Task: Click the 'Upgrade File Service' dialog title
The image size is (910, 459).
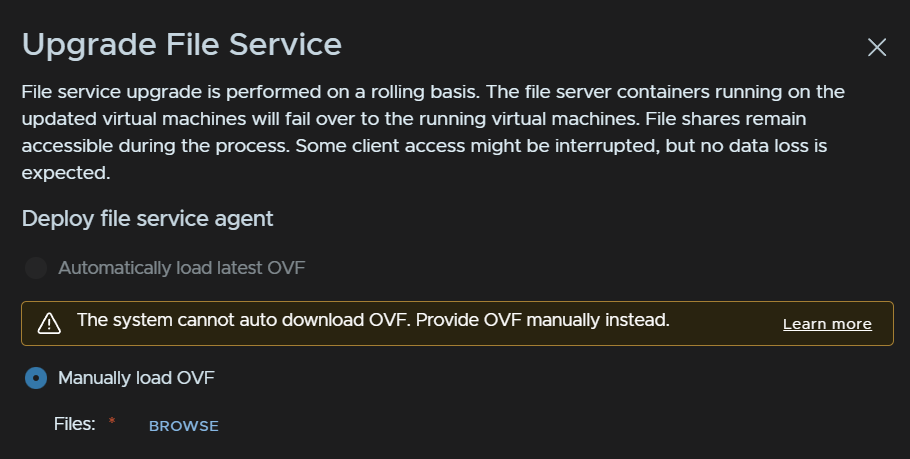Action: pyautogui.click(x=182, y=45)
